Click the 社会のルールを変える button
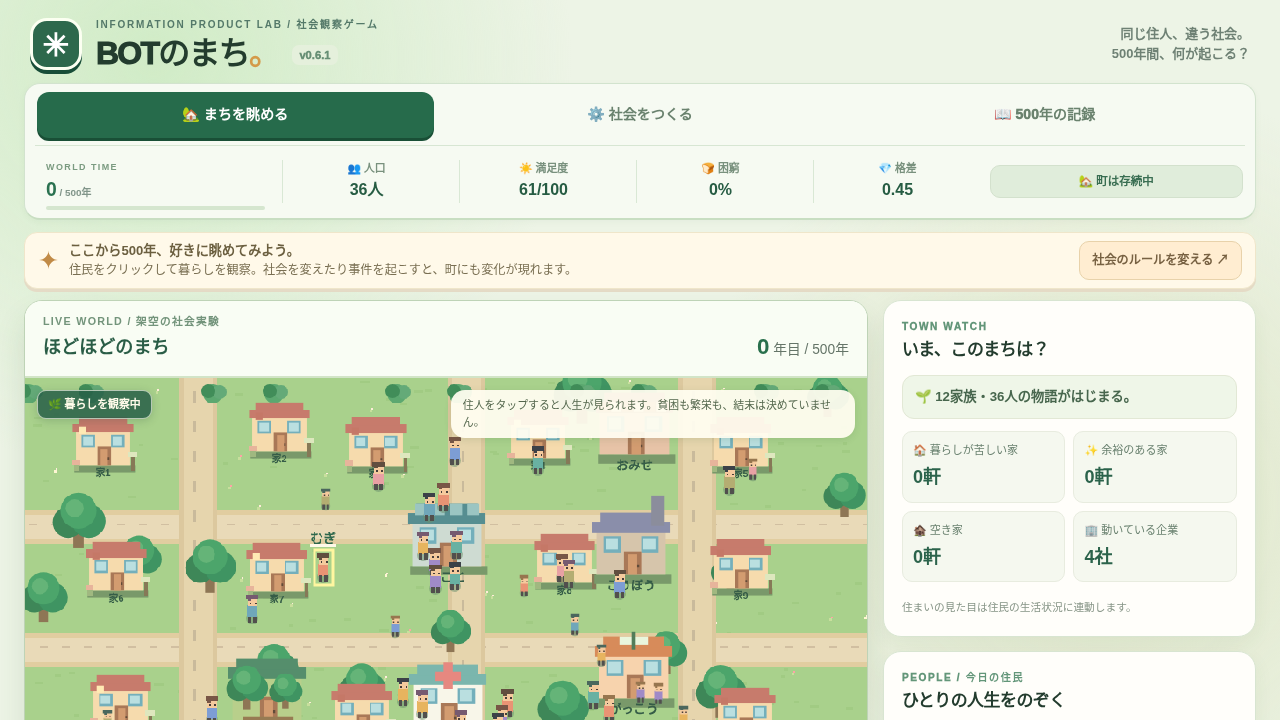 click(x=1160, y=260)
